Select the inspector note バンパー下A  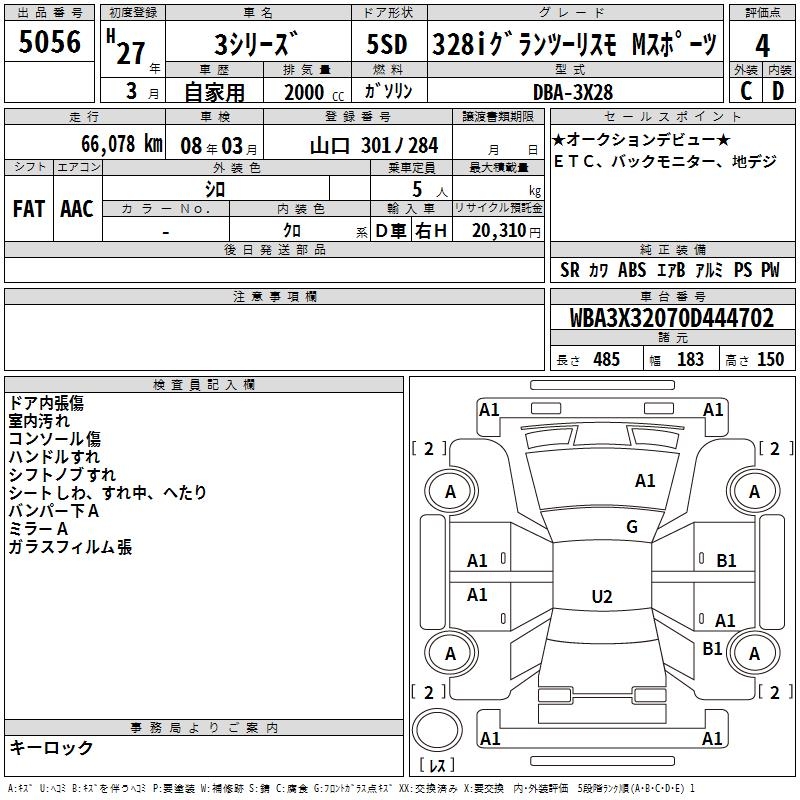click(x=54, y=511)
